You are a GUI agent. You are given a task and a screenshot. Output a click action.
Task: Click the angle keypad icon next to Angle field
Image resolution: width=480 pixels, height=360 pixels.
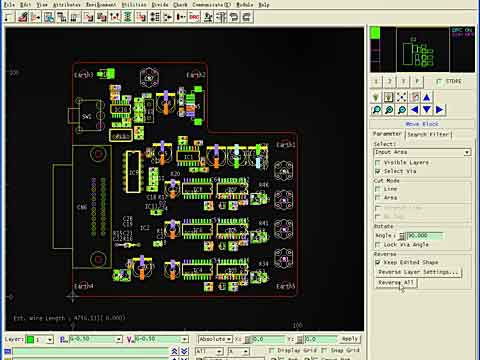click(402, 236)
